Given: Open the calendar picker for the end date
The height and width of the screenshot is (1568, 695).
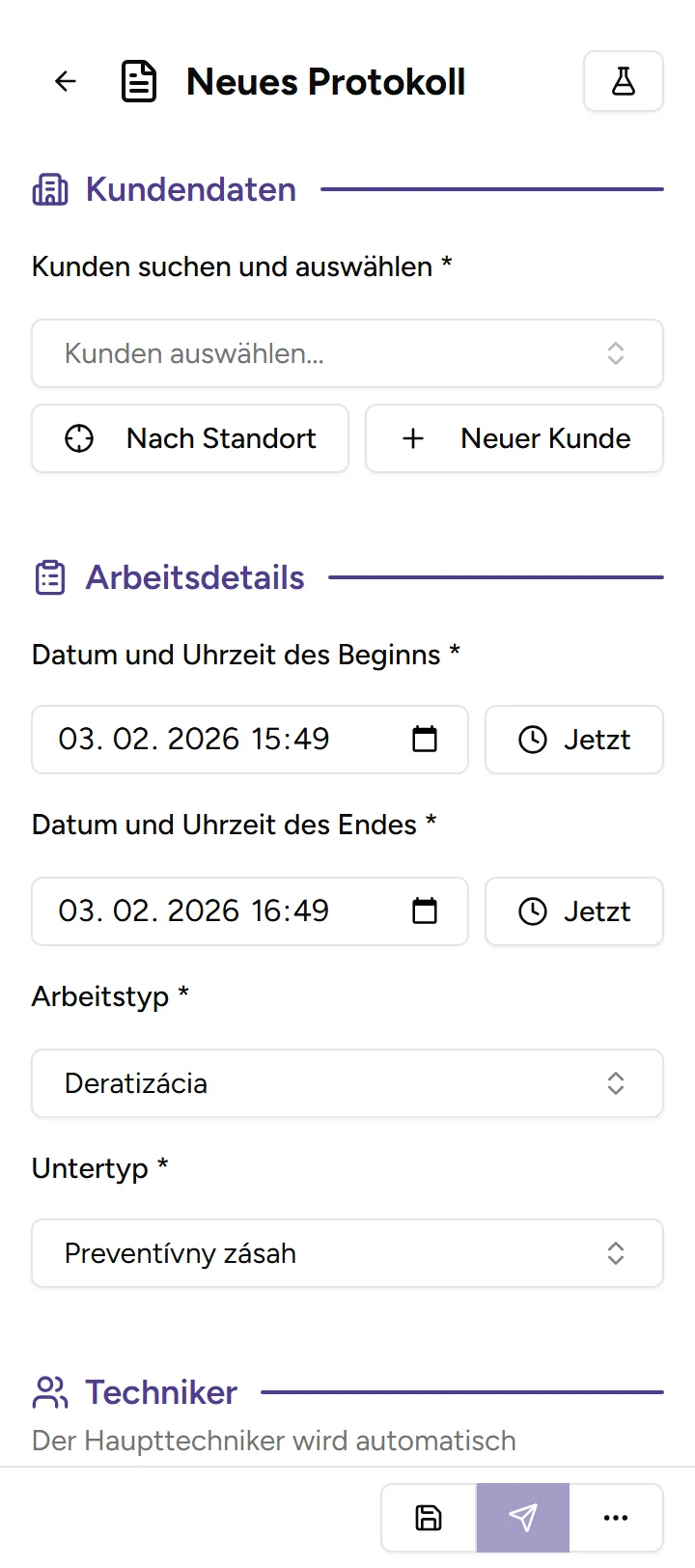Looking at the screenshot, I should (425, 911).
